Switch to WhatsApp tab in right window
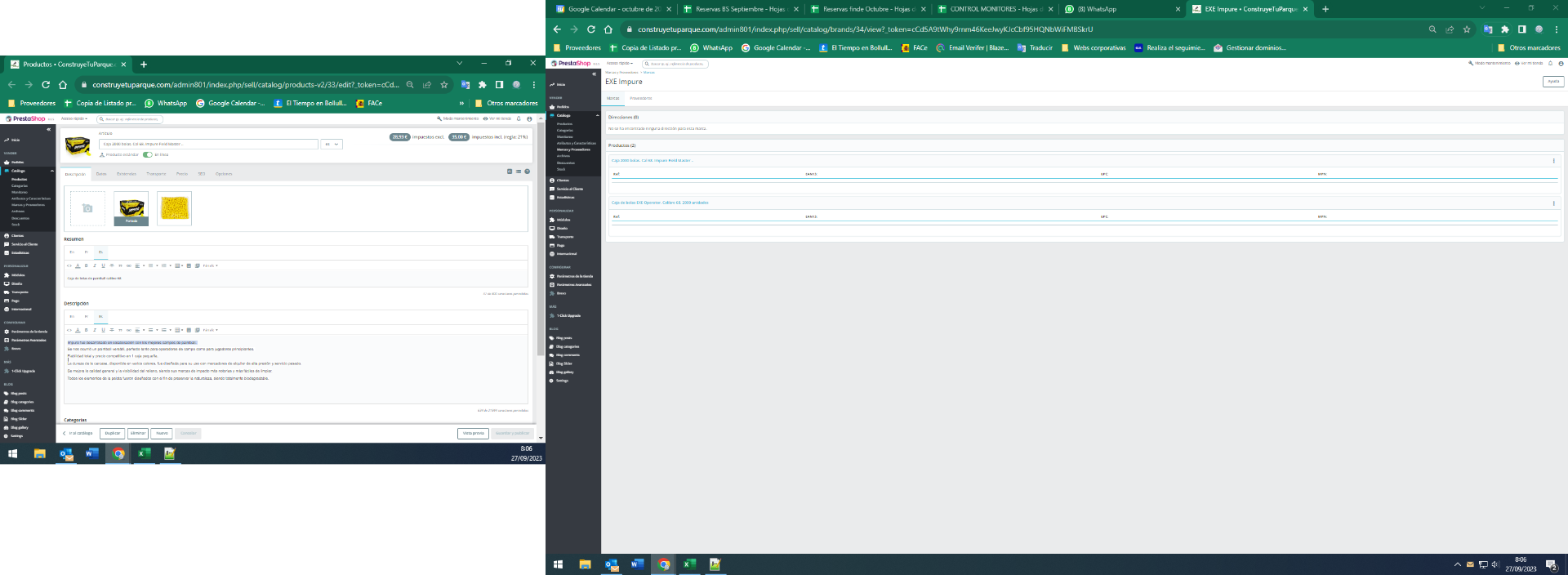The width and height of the screenshot is (1568, 575). point(1120,9)
